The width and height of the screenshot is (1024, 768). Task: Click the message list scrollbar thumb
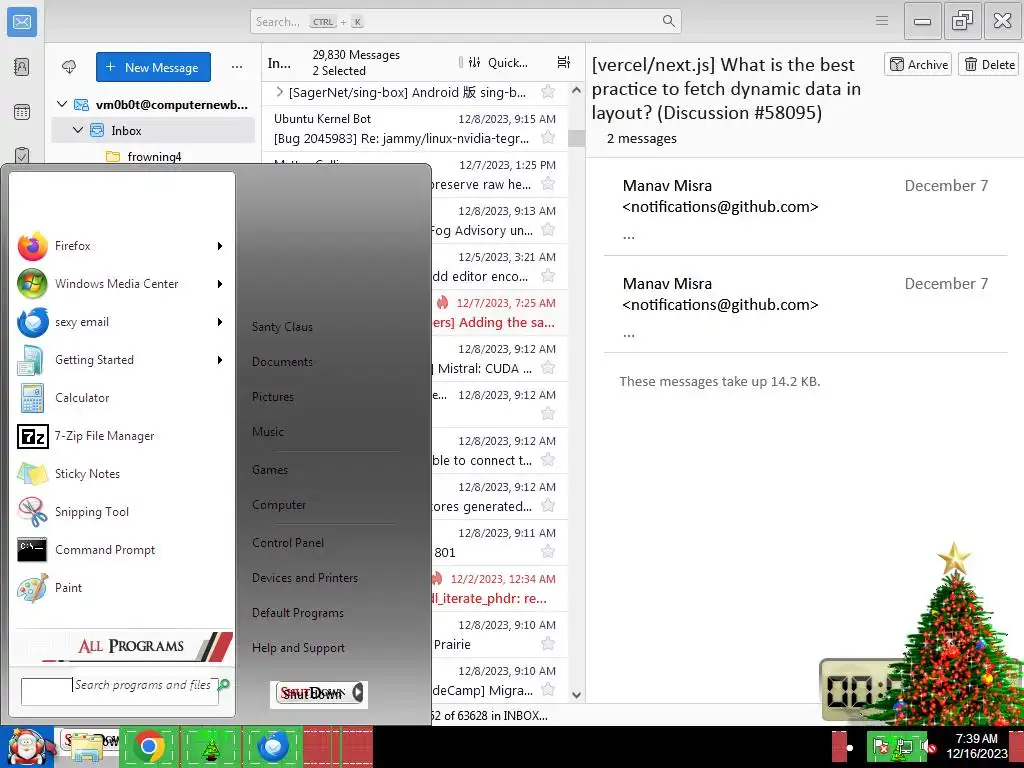(x=576, y=138)
